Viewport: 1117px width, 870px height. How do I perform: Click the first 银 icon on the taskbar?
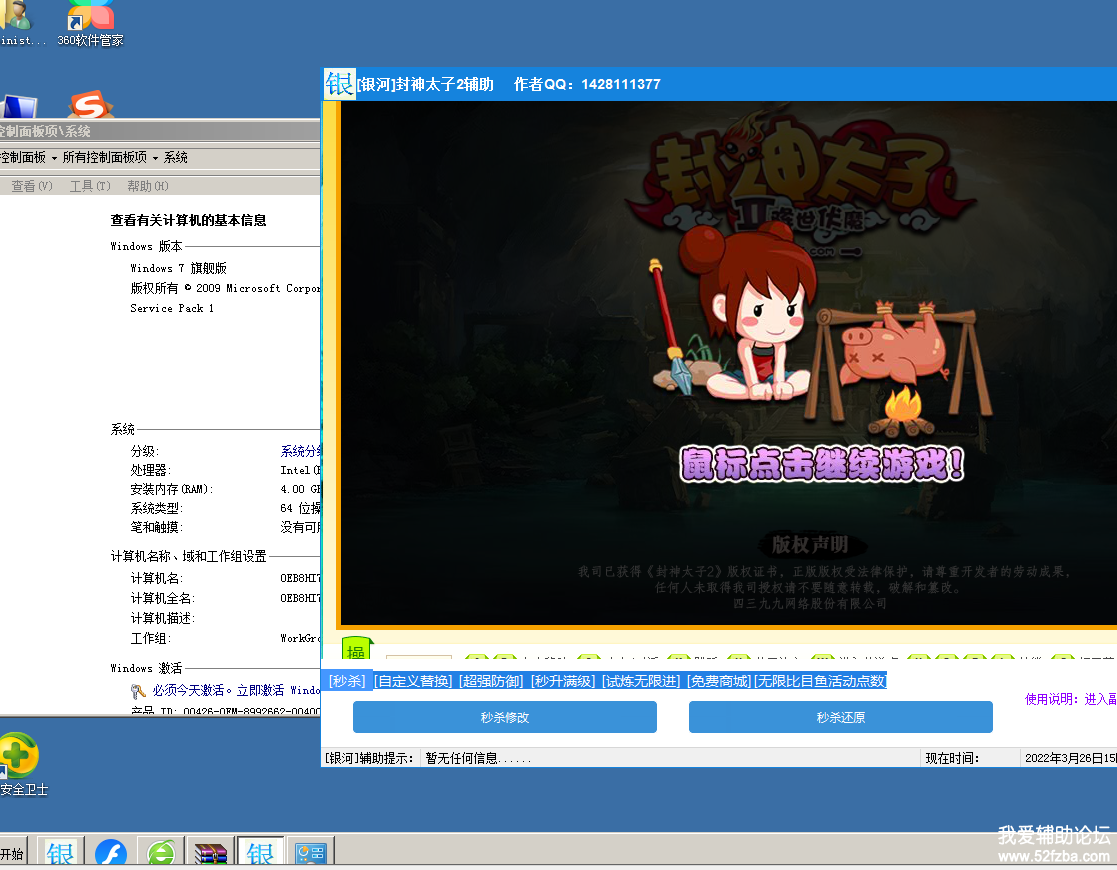pyautogui.click(x=61, y=852)
